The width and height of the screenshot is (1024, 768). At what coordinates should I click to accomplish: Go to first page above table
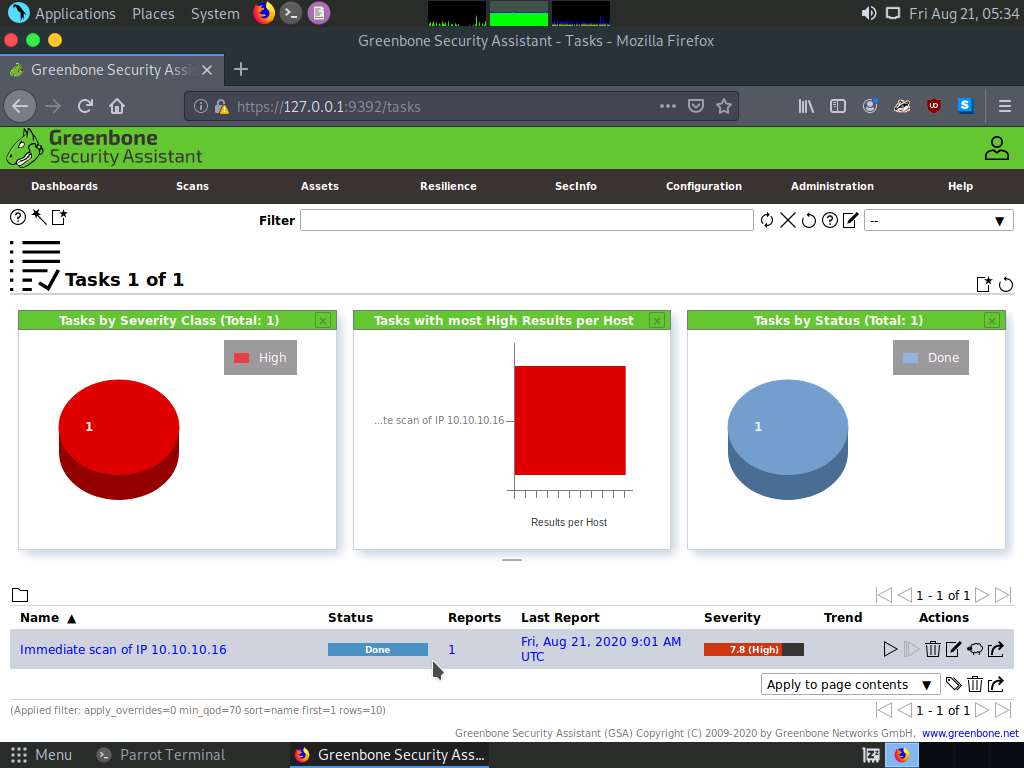(884, 595)
